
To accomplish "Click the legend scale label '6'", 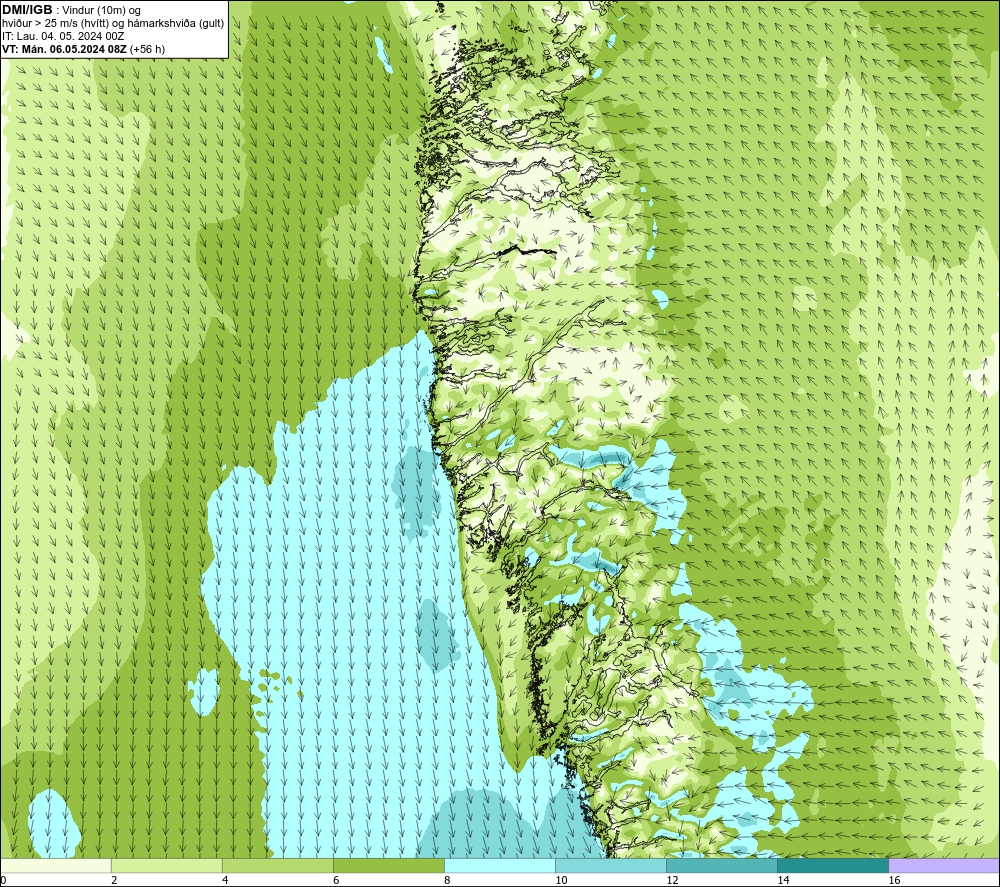I will 335,880.
